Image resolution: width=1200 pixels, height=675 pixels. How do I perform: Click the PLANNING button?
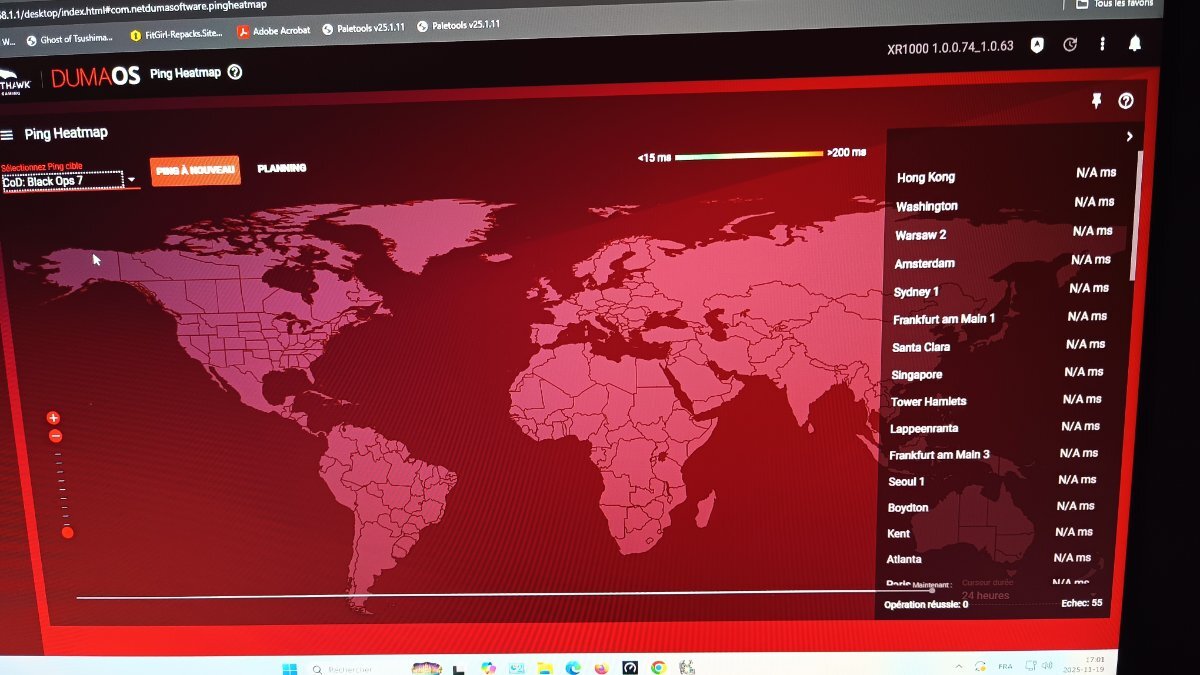[x=282, y=168]
